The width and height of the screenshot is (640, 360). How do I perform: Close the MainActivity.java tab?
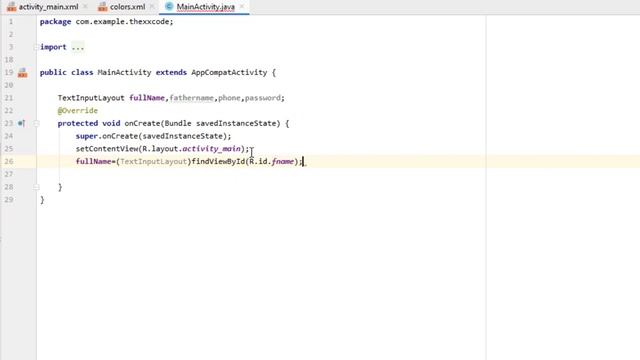pyautogui.click(x=242, y=7)
